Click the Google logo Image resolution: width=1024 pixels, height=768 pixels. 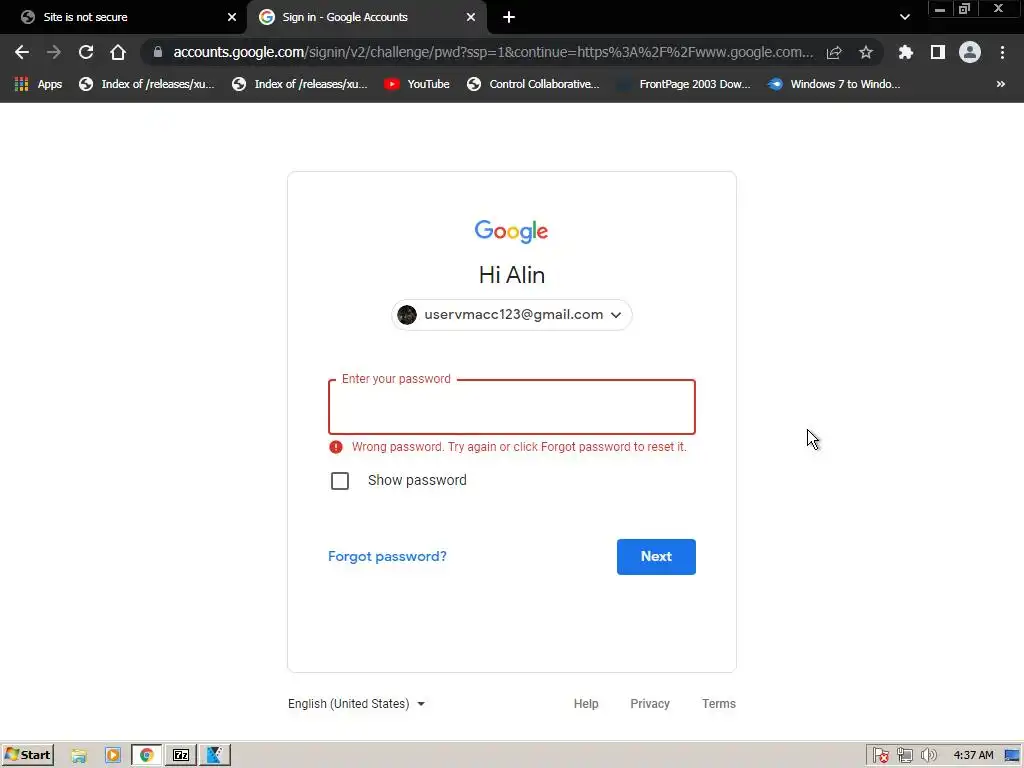[511, 231]
